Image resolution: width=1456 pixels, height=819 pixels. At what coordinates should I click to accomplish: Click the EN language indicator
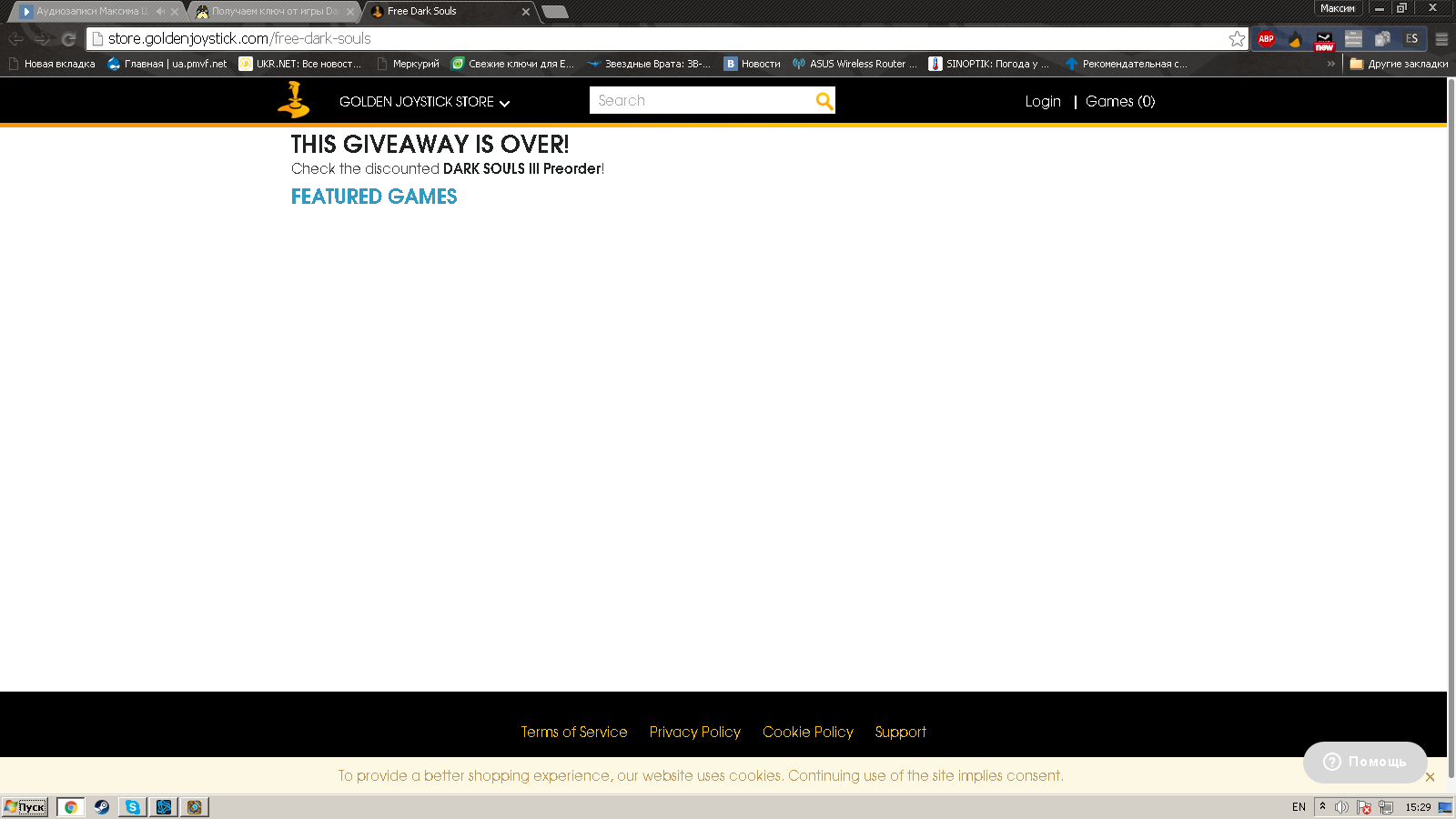click(x=1299, y=807)
